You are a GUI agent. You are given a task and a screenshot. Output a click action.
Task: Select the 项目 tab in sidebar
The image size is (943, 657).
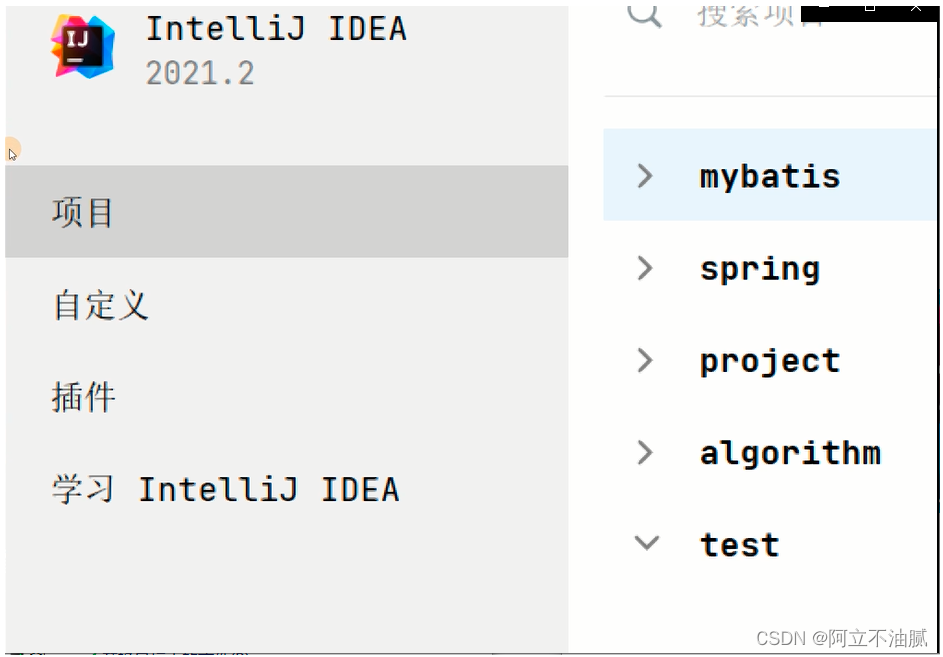tap(83, 213)
